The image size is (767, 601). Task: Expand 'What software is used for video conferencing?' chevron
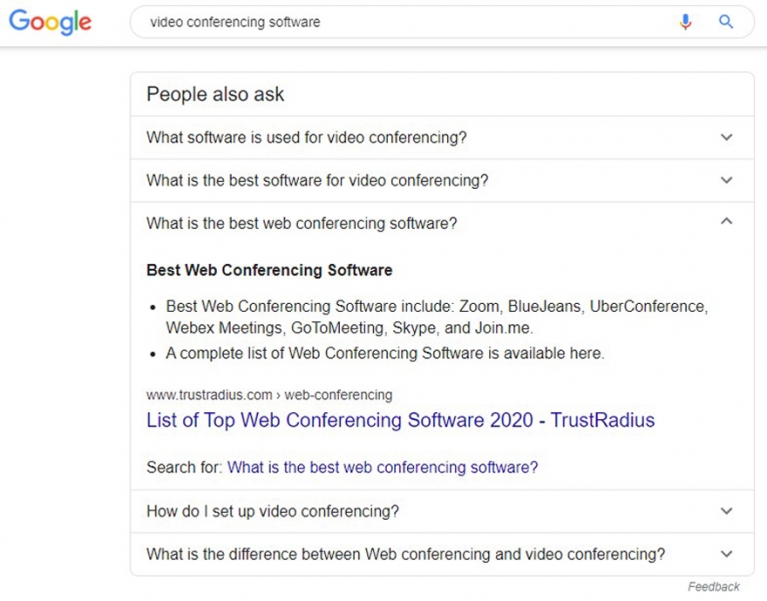727,137
